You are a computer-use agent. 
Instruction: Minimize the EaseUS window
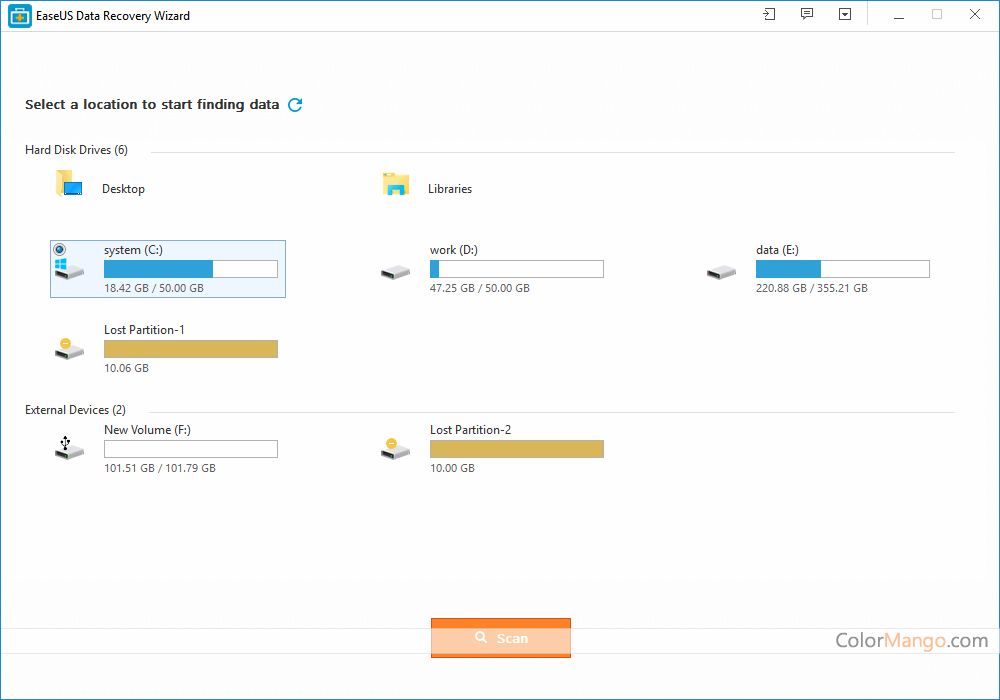pos(899,15)
